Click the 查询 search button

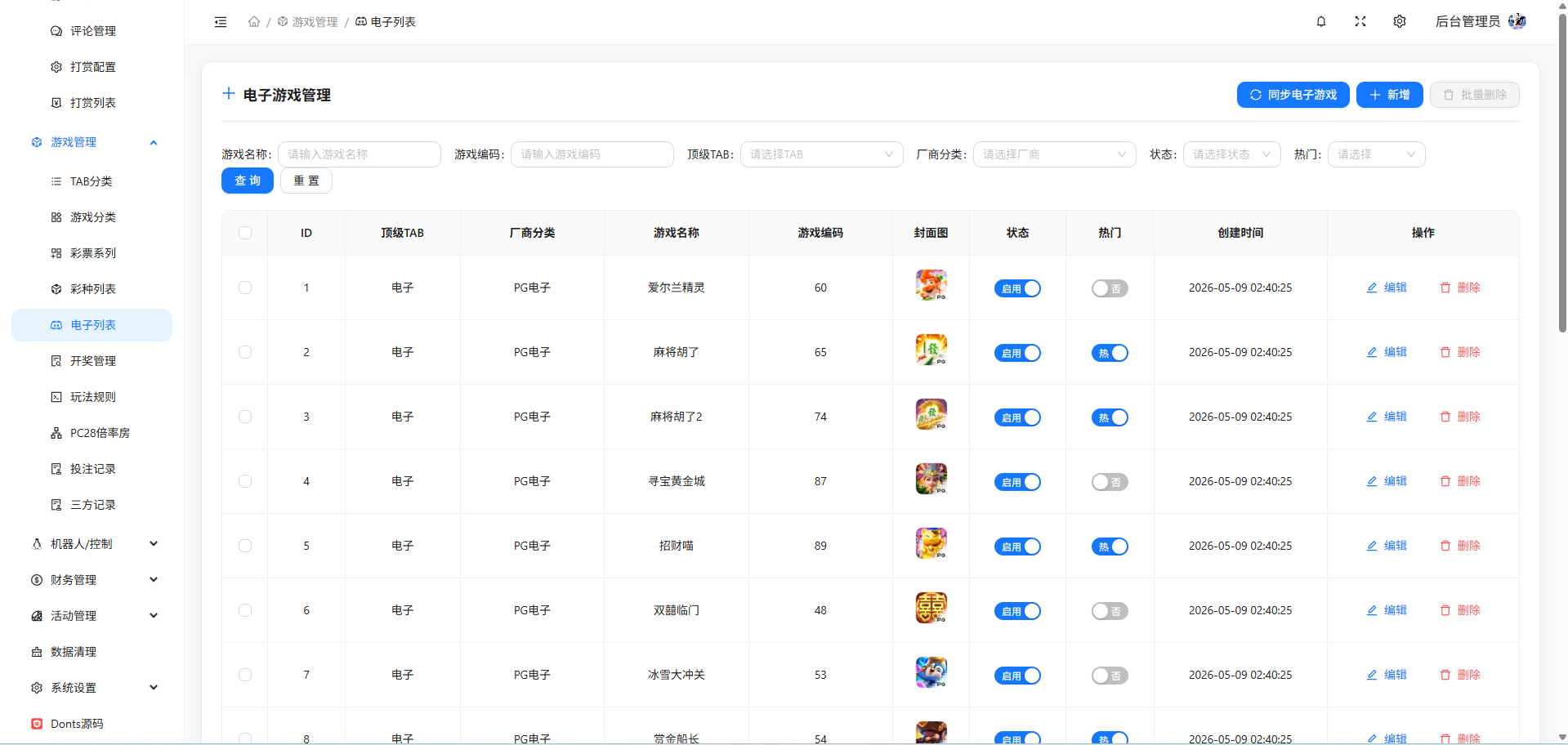(x=248, y=181)
